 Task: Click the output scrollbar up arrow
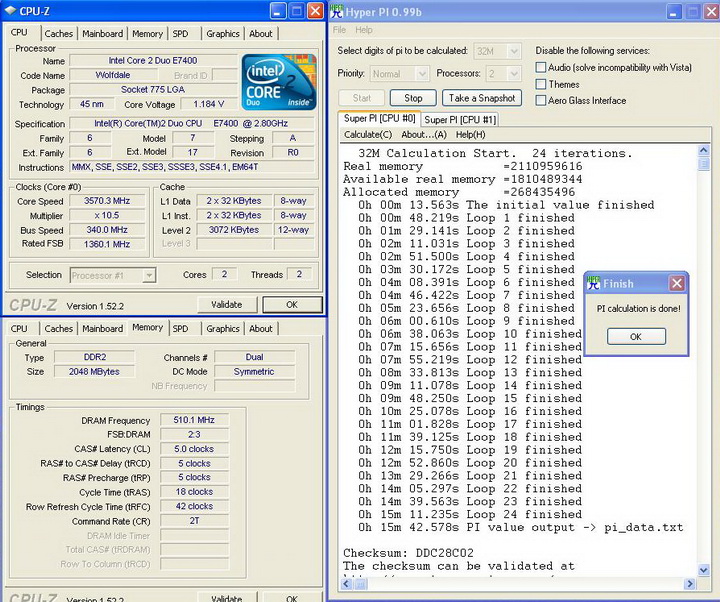point(704,149)
